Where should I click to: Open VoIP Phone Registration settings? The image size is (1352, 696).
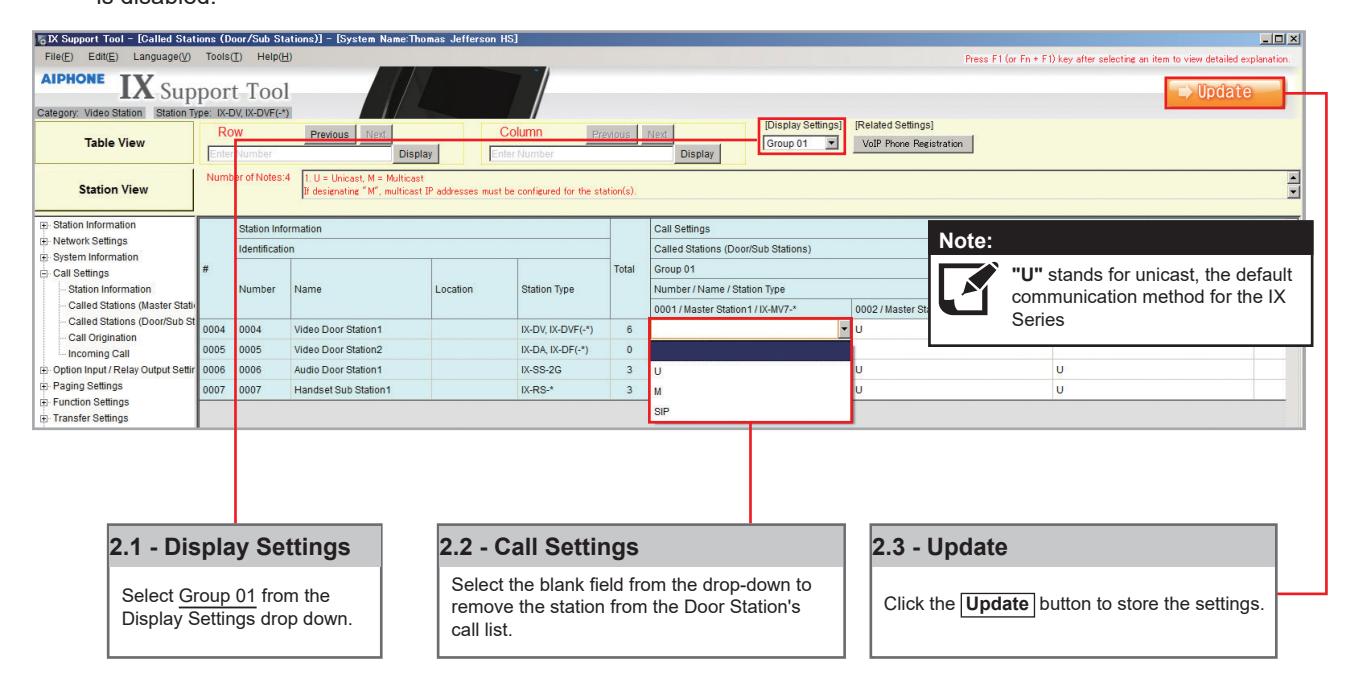point(914,143)
